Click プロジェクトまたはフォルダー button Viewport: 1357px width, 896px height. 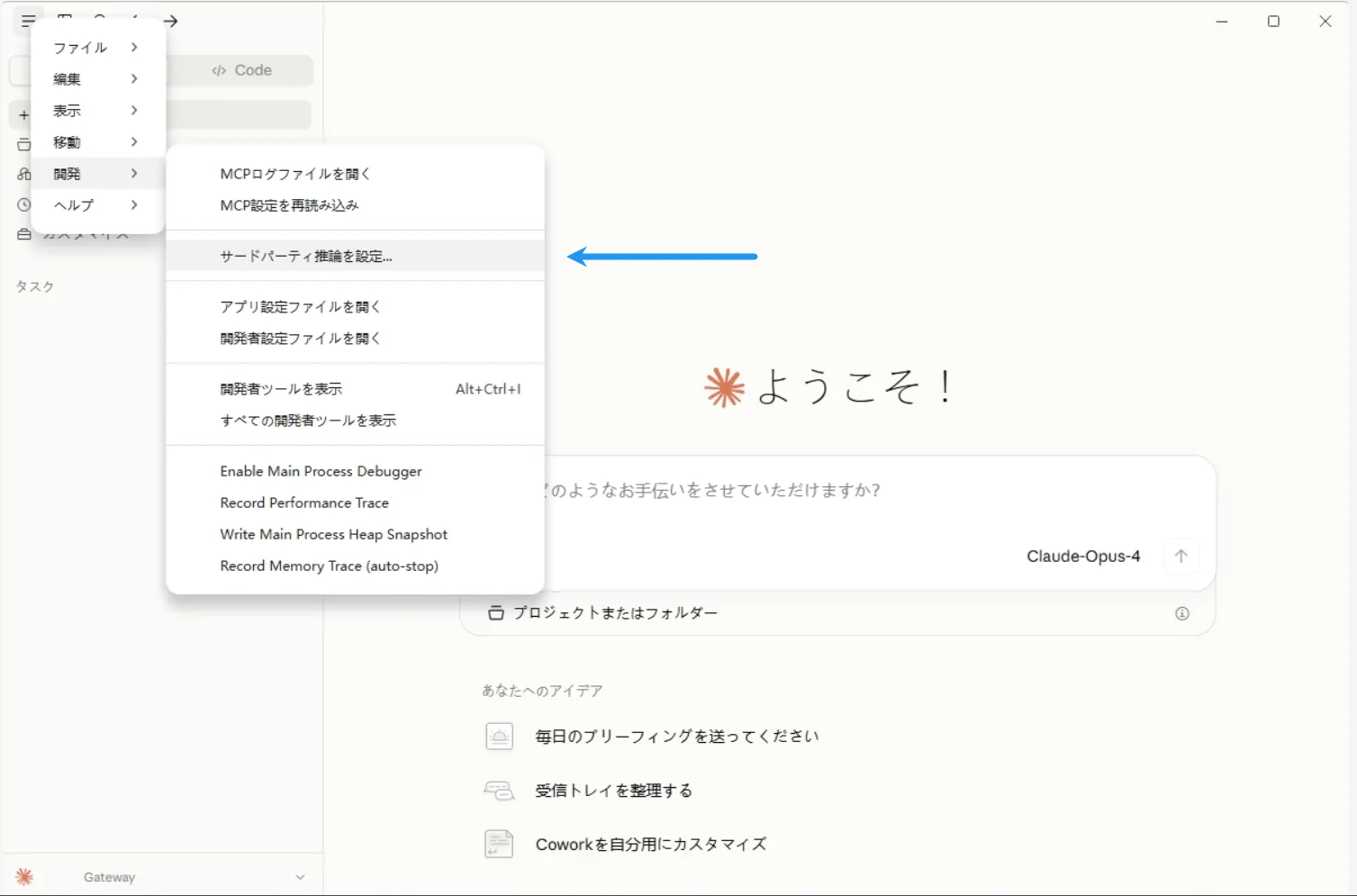[x=603, y=613]
